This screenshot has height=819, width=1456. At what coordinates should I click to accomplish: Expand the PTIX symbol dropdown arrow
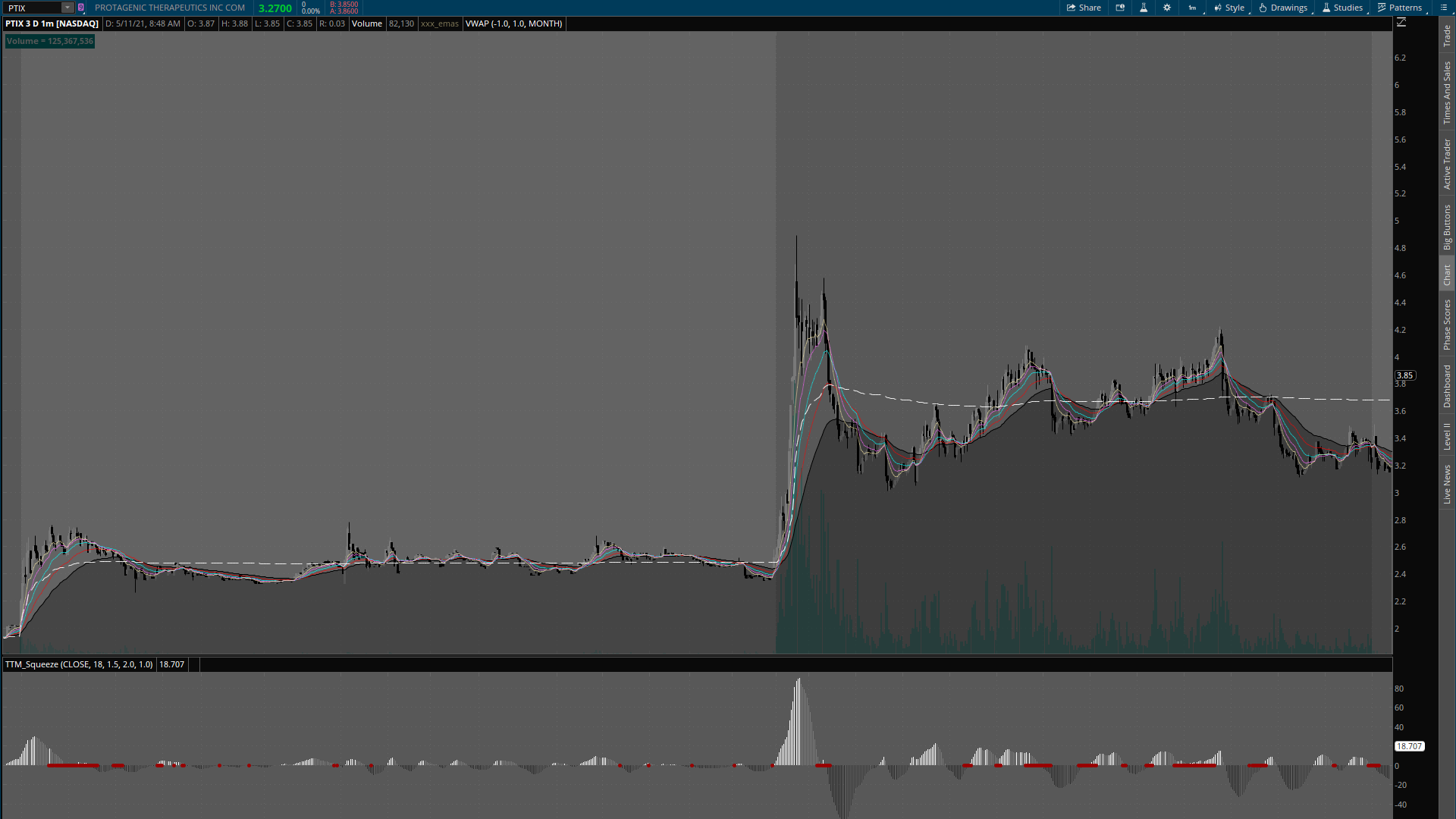(x=67, y=8)
